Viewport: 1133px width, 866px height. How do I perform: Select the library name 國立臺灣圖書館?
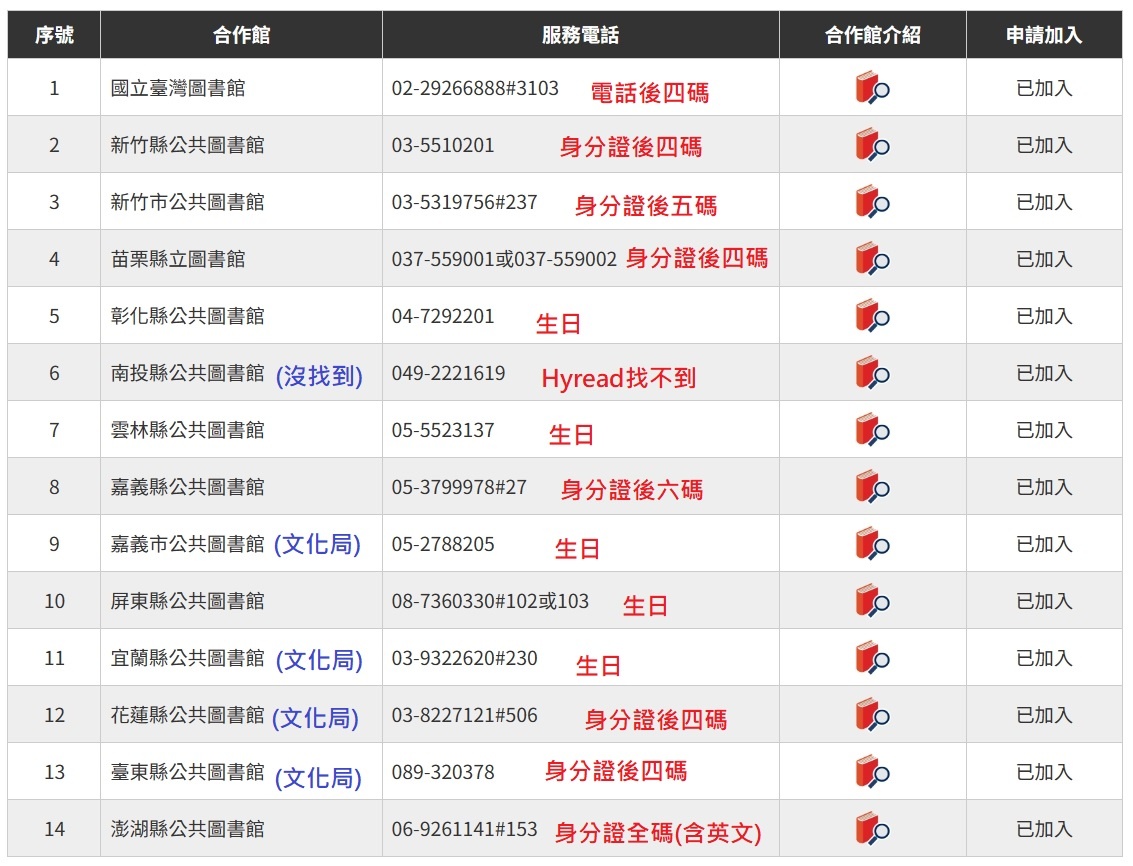(178, 88)
